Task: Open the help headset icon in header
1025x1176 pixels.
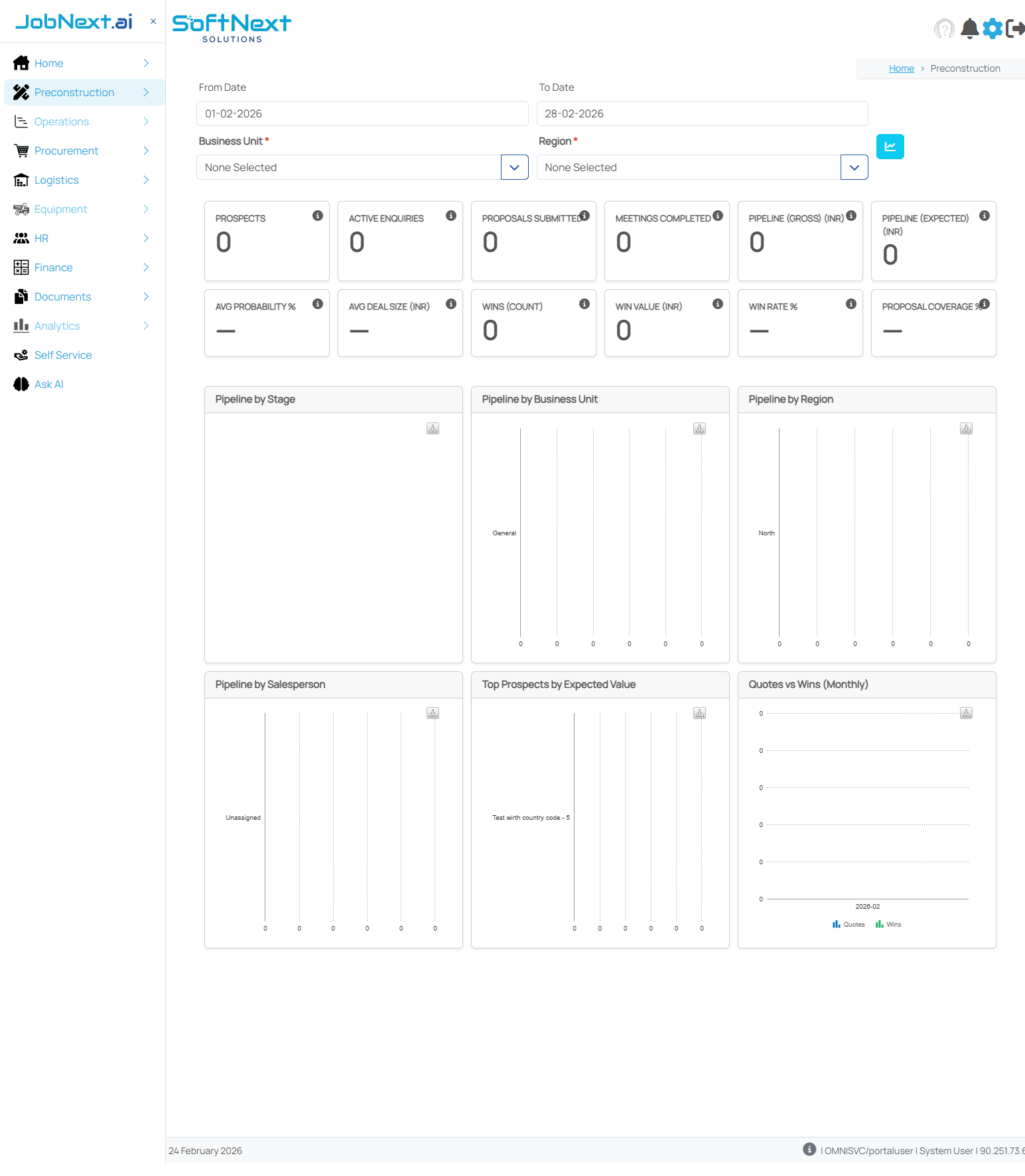Action: [x=944, y=29]
